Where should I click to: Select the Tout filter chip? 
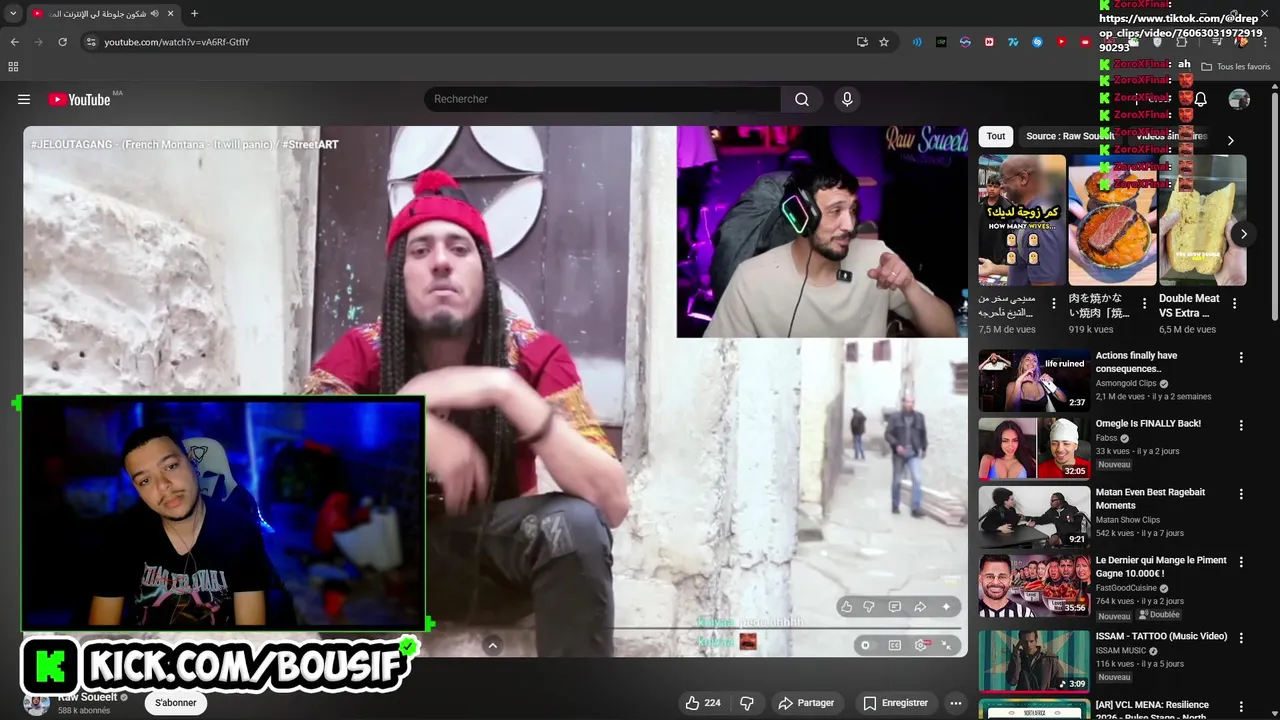[x=996, y=136]
